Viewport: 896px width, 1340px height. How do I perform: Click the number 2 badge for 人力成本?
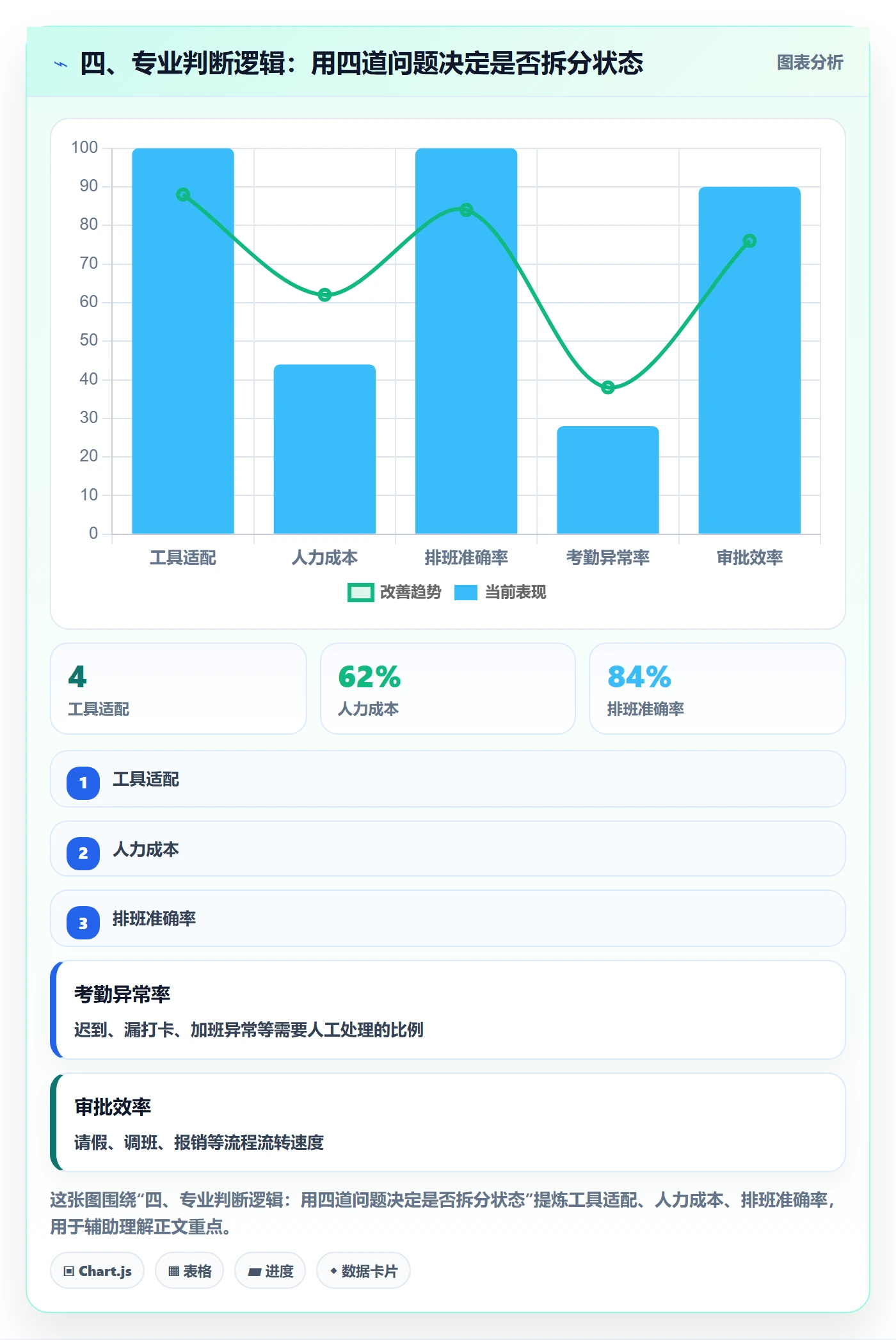pyautogui.click(x=83, y=853)
